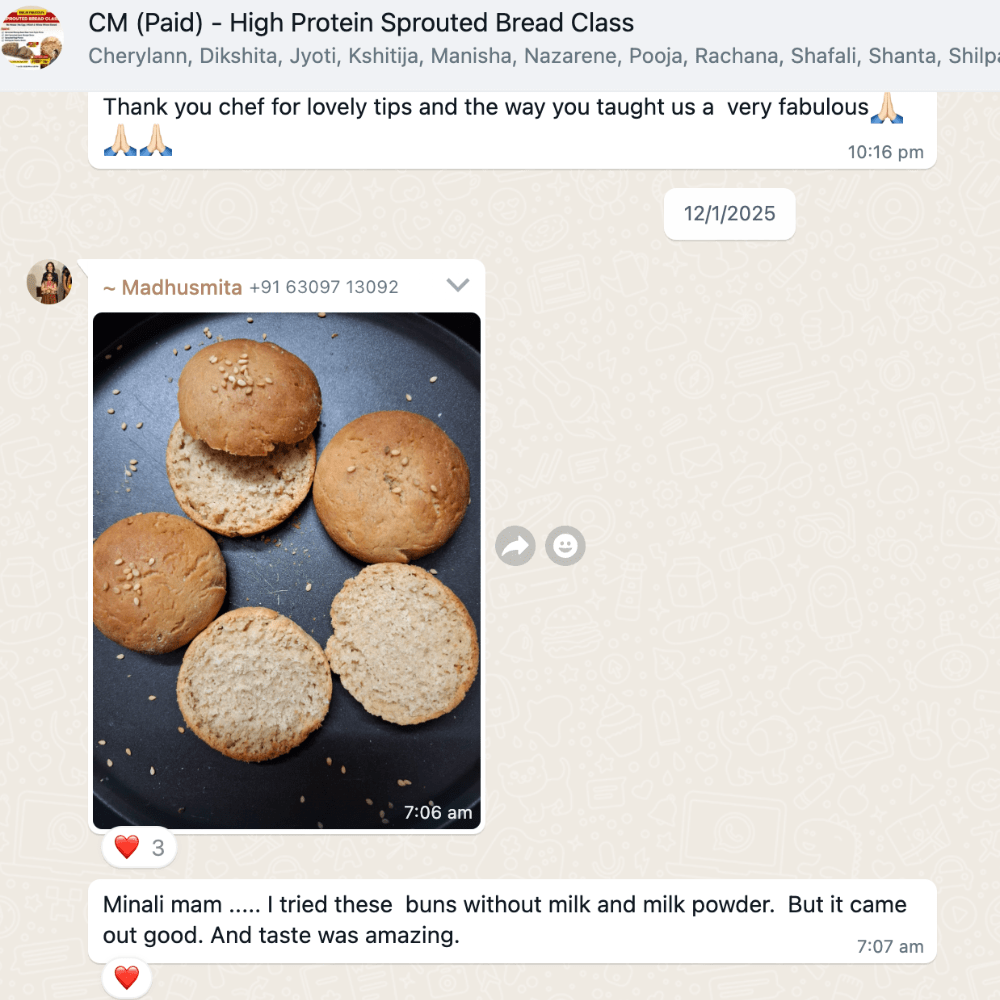Click Madhusmita's profile avatar
Screen dimensions: 1000x1000
[x=49, y=282]
